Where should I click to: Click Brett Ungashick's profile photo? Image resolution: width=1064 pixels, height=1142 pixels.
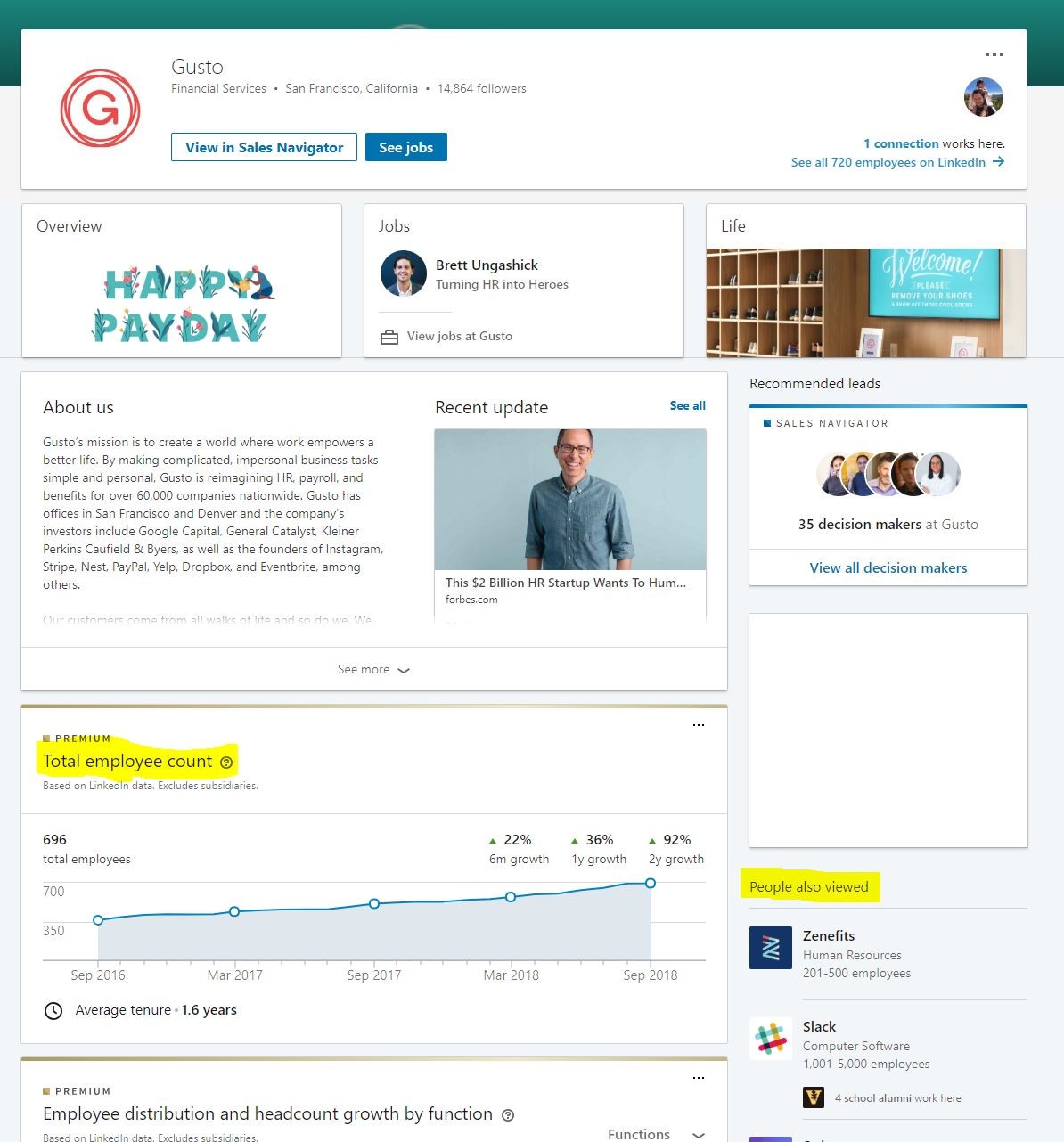coord(404,273)
